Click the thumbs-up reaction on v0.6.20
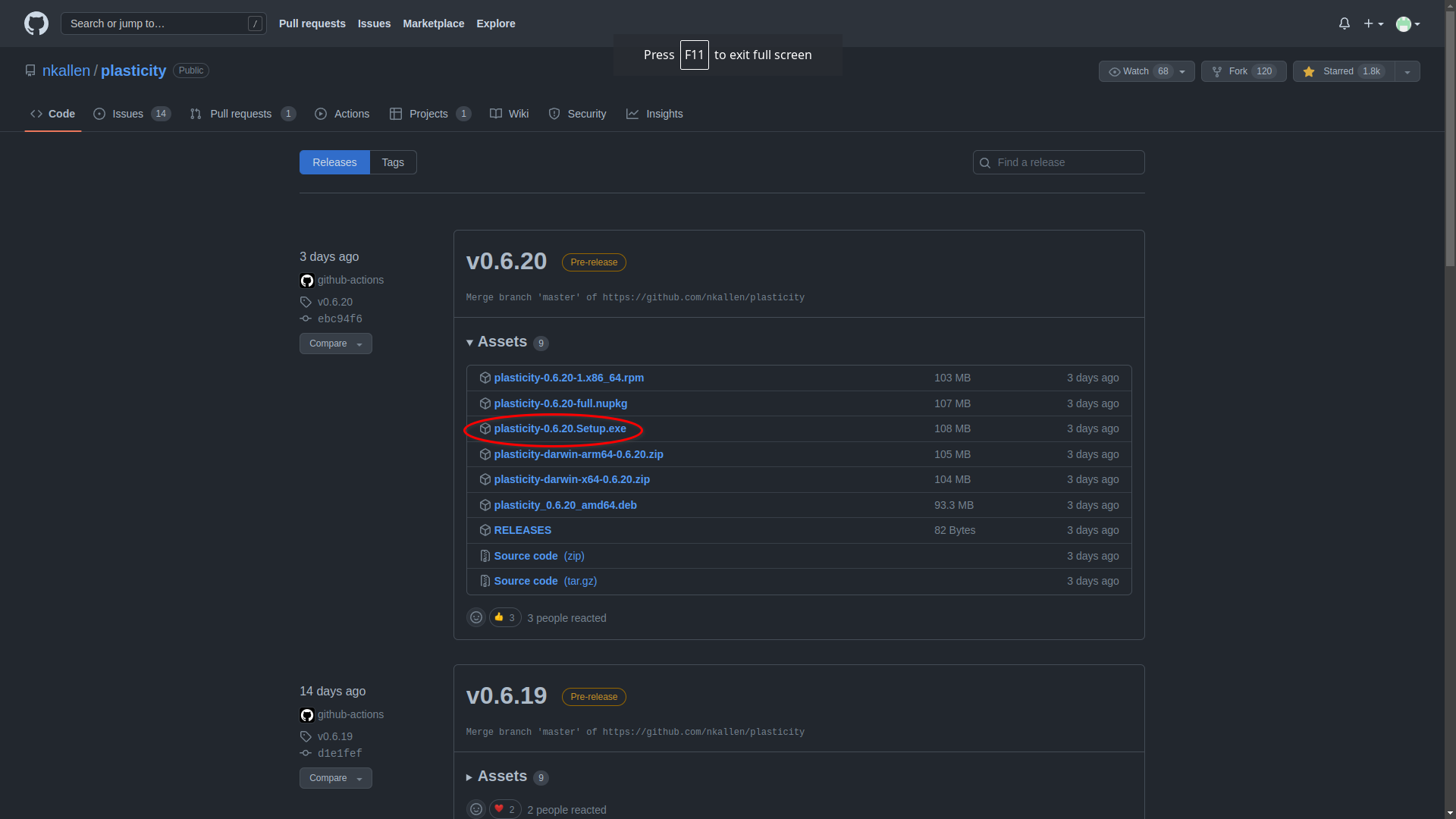1456x819 pixels. click(505, 617)
